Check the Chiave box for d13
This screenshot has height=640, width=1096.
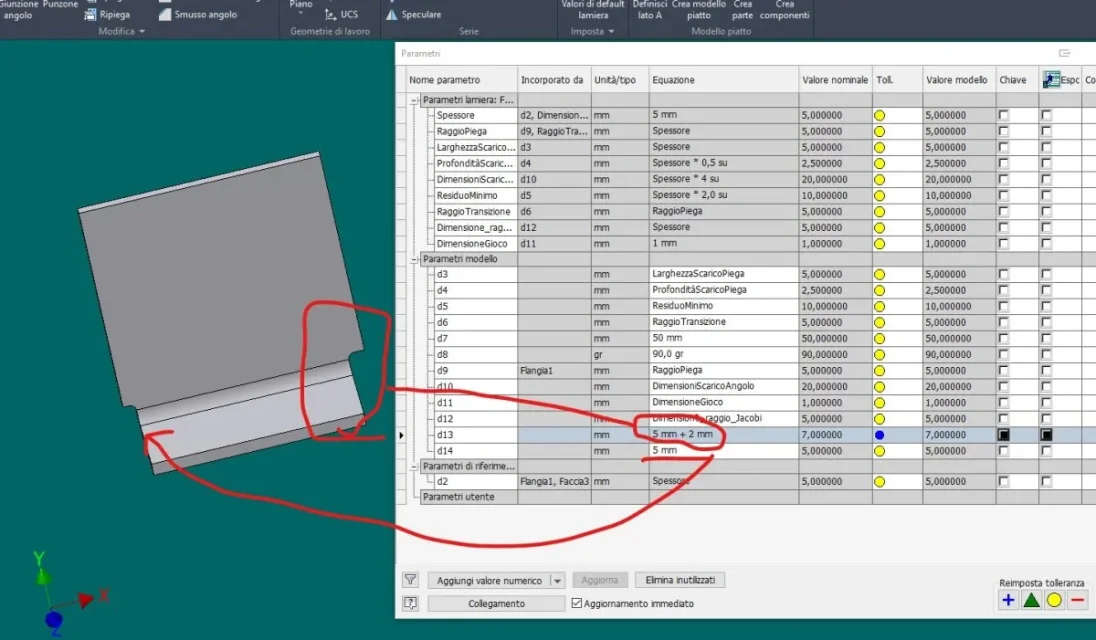(x=1004, y=435)
